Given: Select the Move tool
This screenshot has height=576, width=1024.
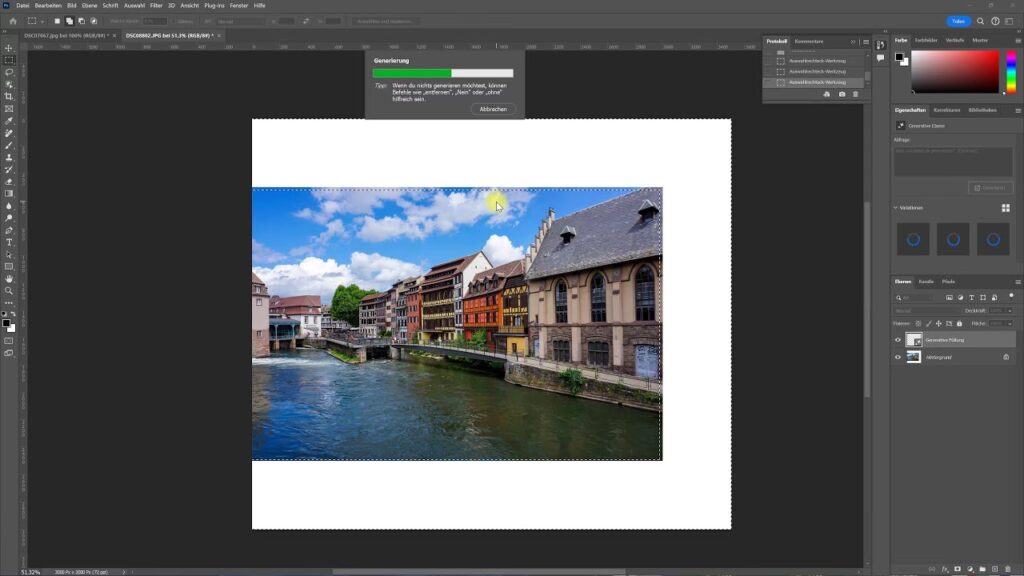Looking at the screenshot, I should (9, 48).
